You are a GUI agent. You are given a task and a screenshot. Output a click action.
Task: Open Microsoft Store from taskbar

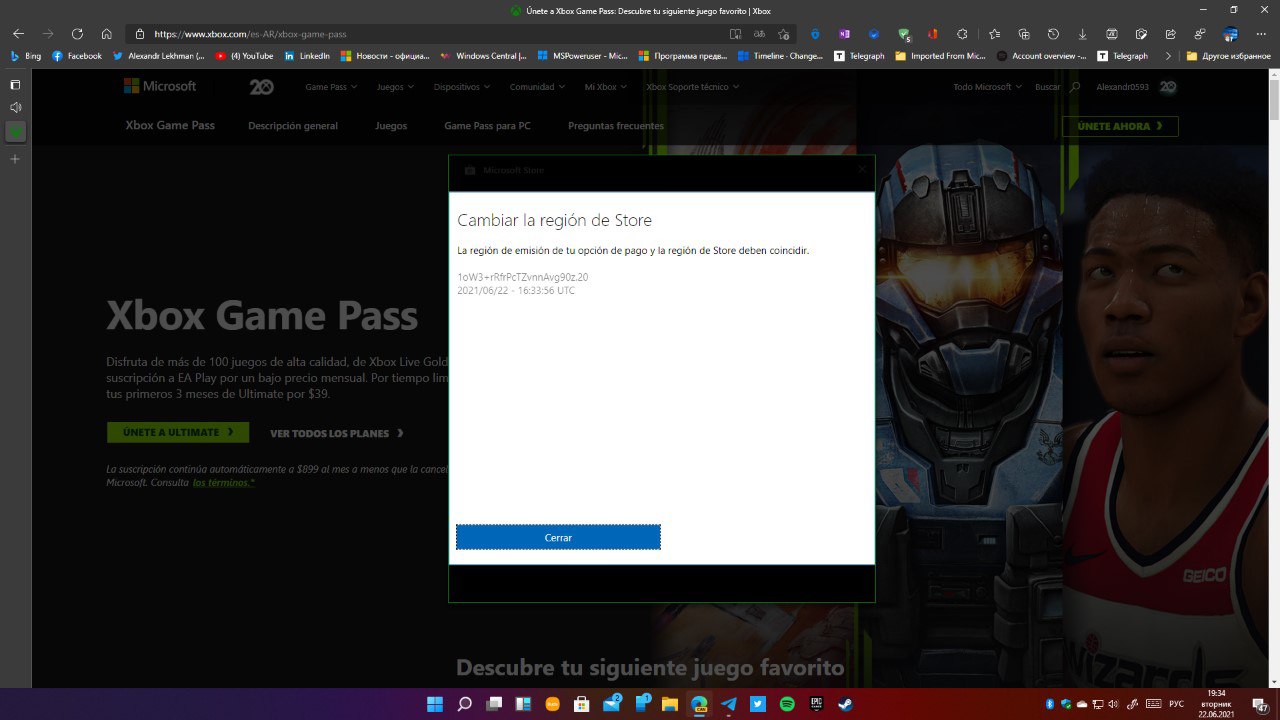pyautogui.click(x=581, y=704)
